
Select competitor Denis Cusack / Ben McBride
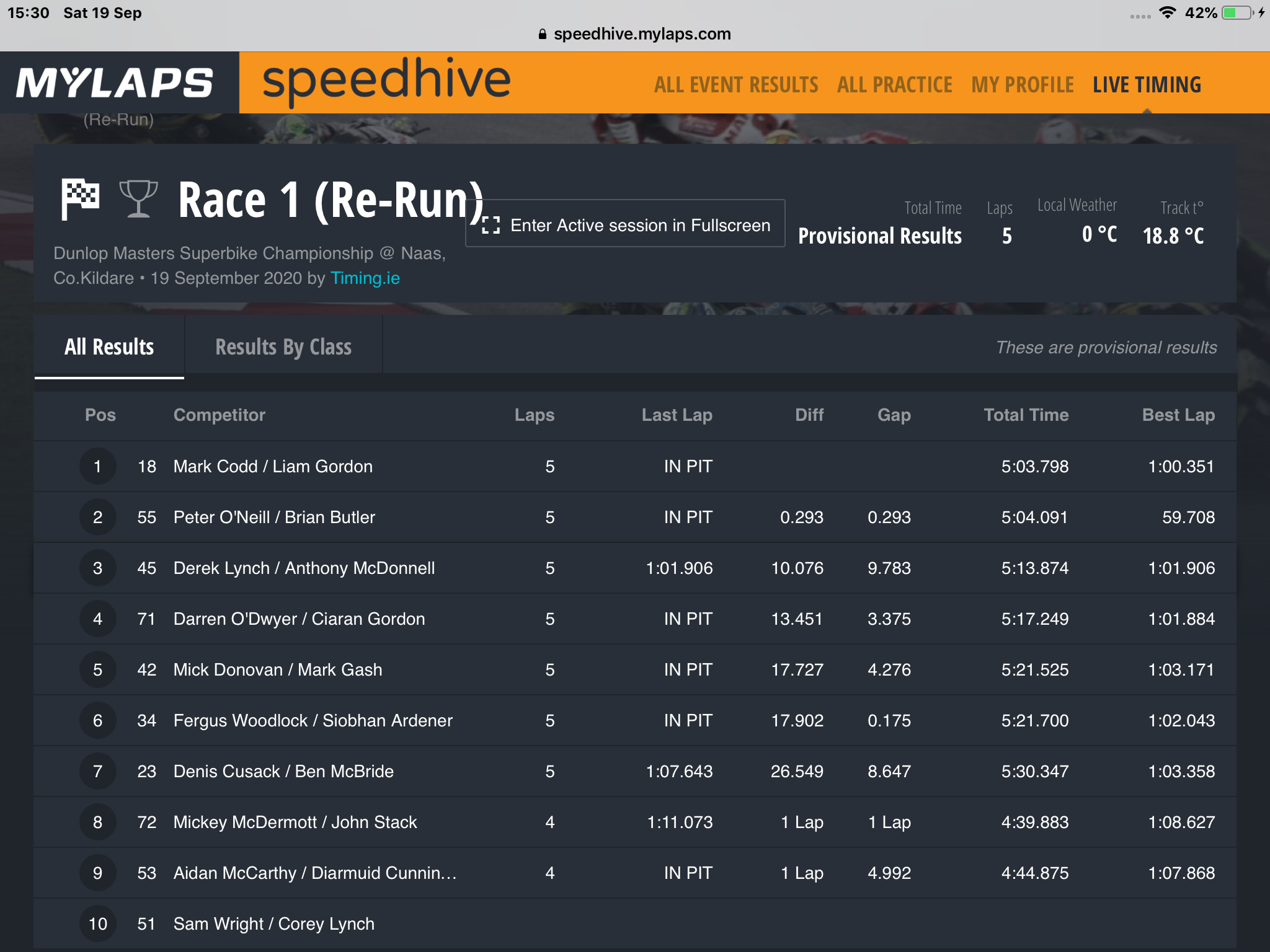[283, 771]
